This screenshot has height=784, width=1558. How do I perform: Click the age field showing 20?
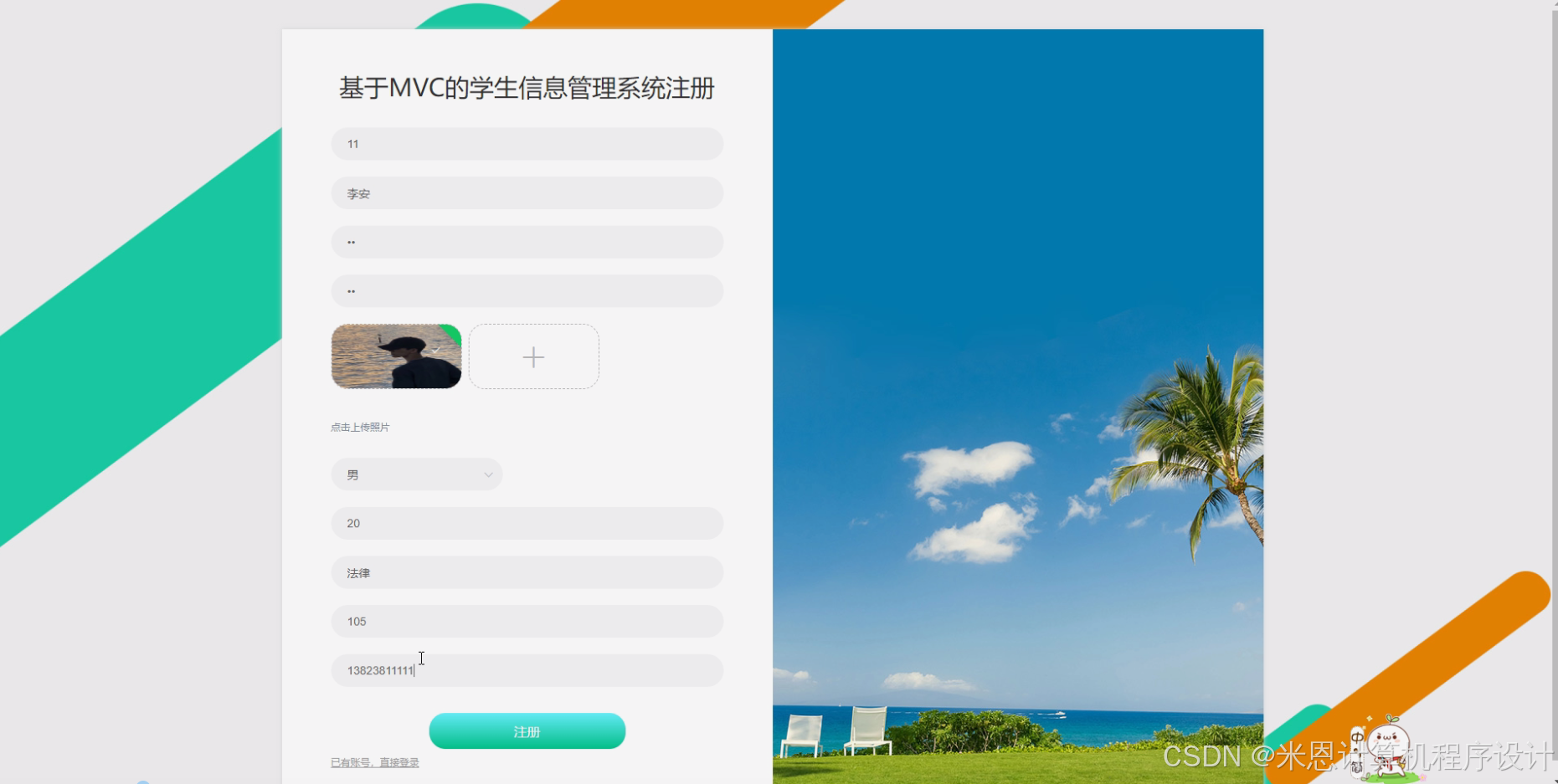tap(527, 523)
